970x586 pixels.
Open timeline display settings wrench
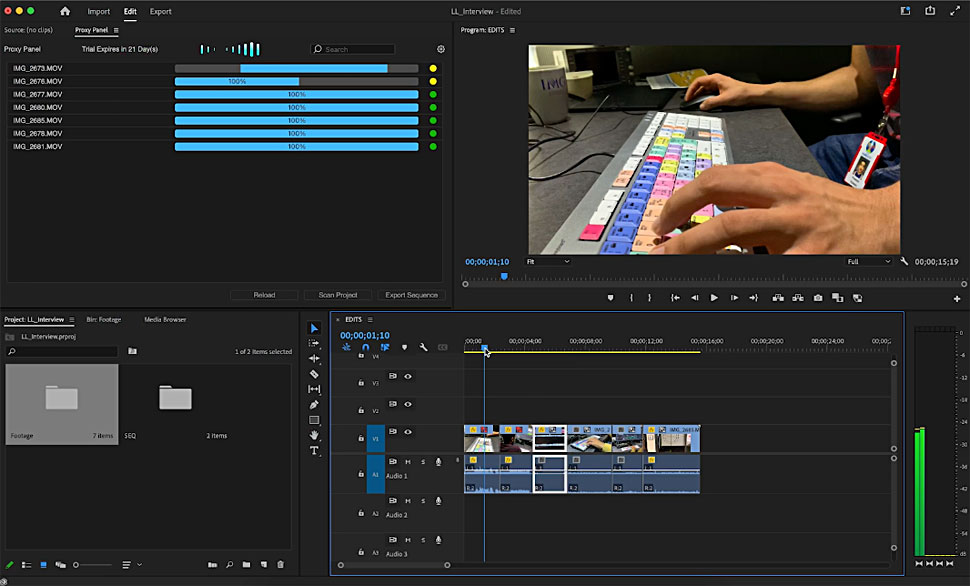pyautogui.click(x=424, y=347)
